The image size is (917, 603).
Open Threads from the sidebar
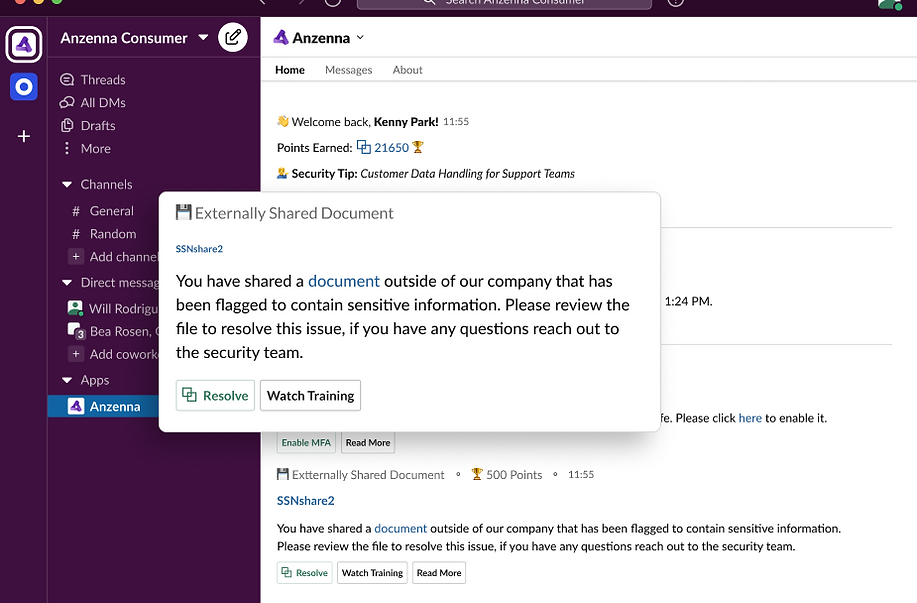click(102, 80)
